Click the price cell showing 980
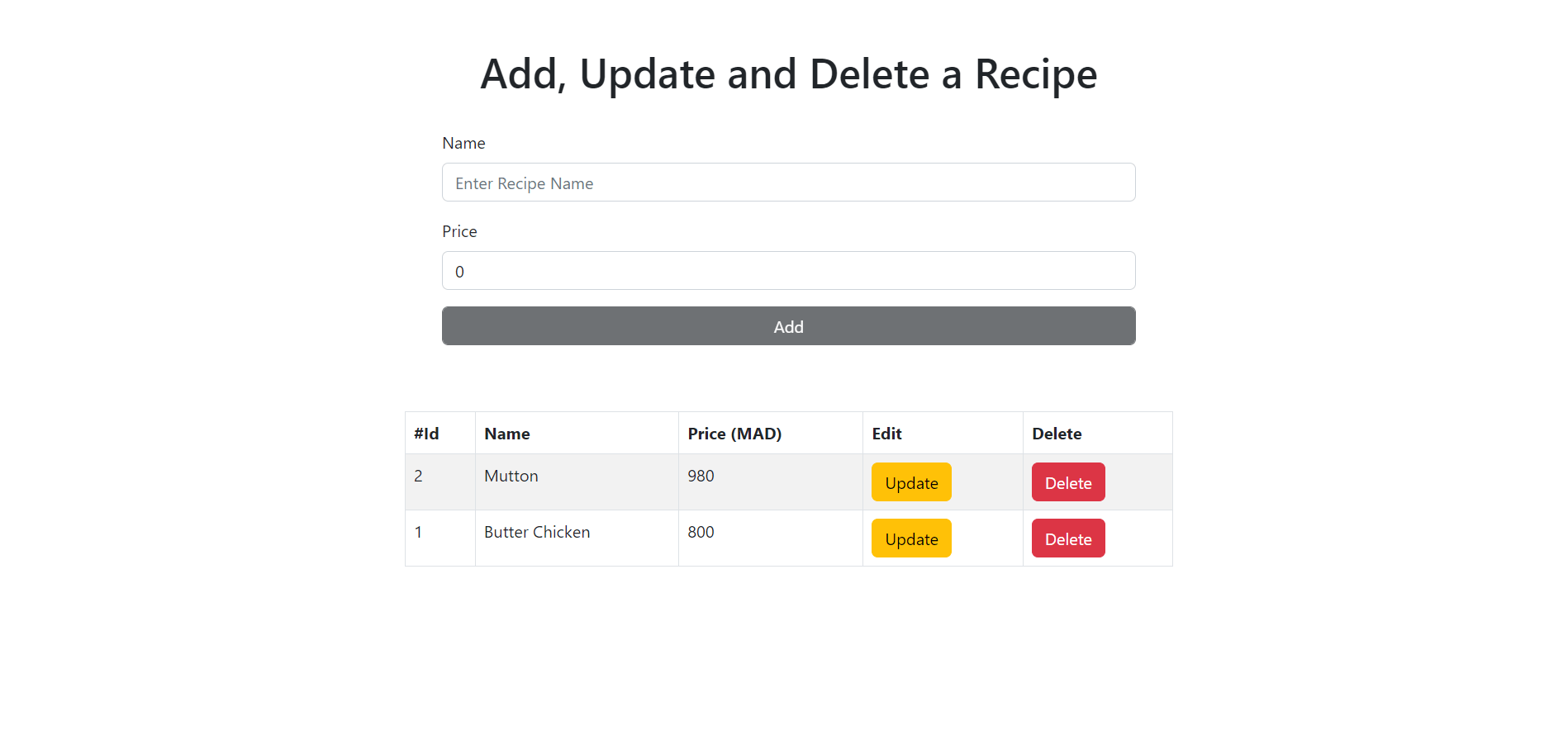 701,476
